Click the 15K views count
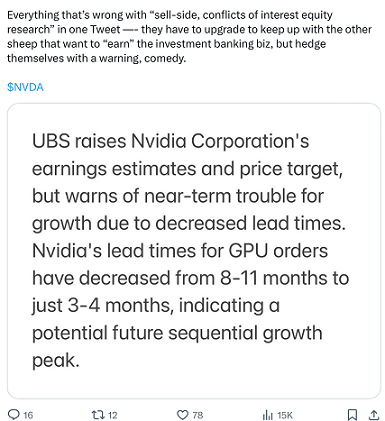The height and width of the screenshot is (421, 385). pyautogui.click(x=285, y=415)
